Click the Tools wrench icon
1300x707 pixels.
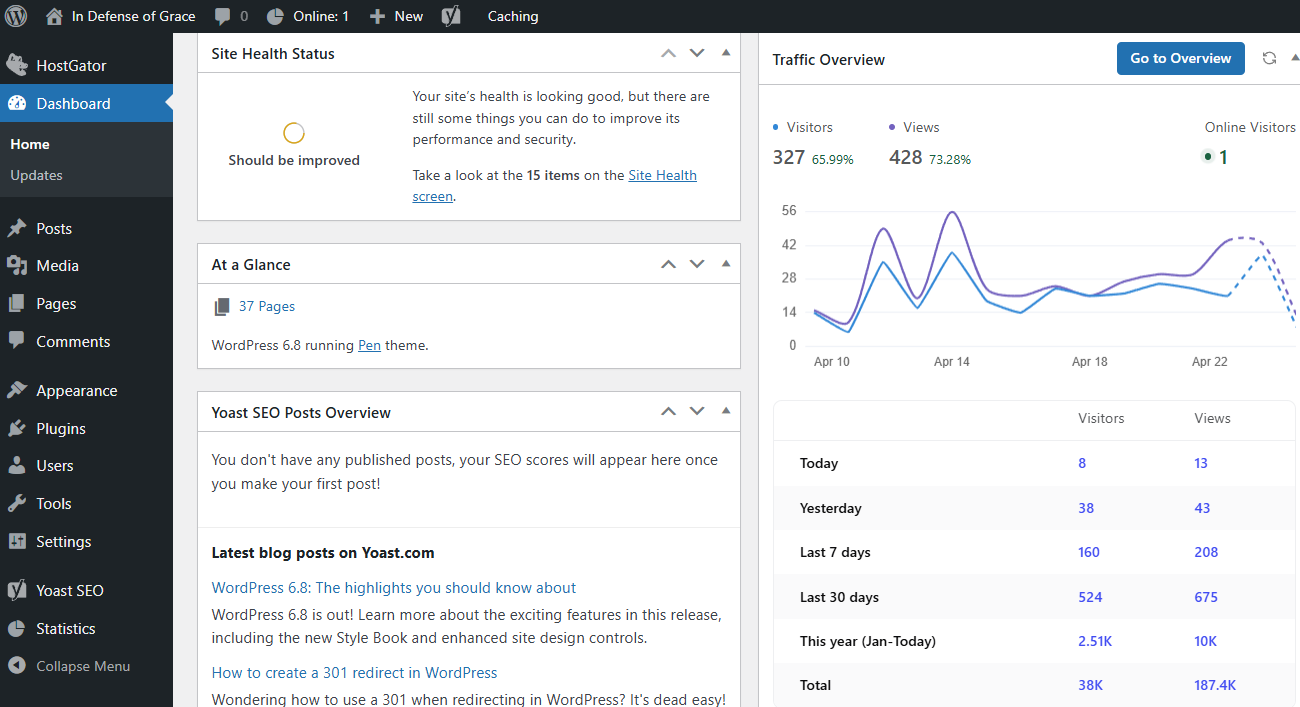coord(16,504)
